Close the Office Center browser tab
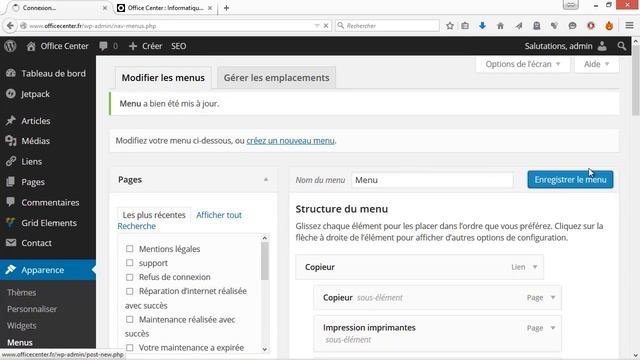 [x=210, y=8]
